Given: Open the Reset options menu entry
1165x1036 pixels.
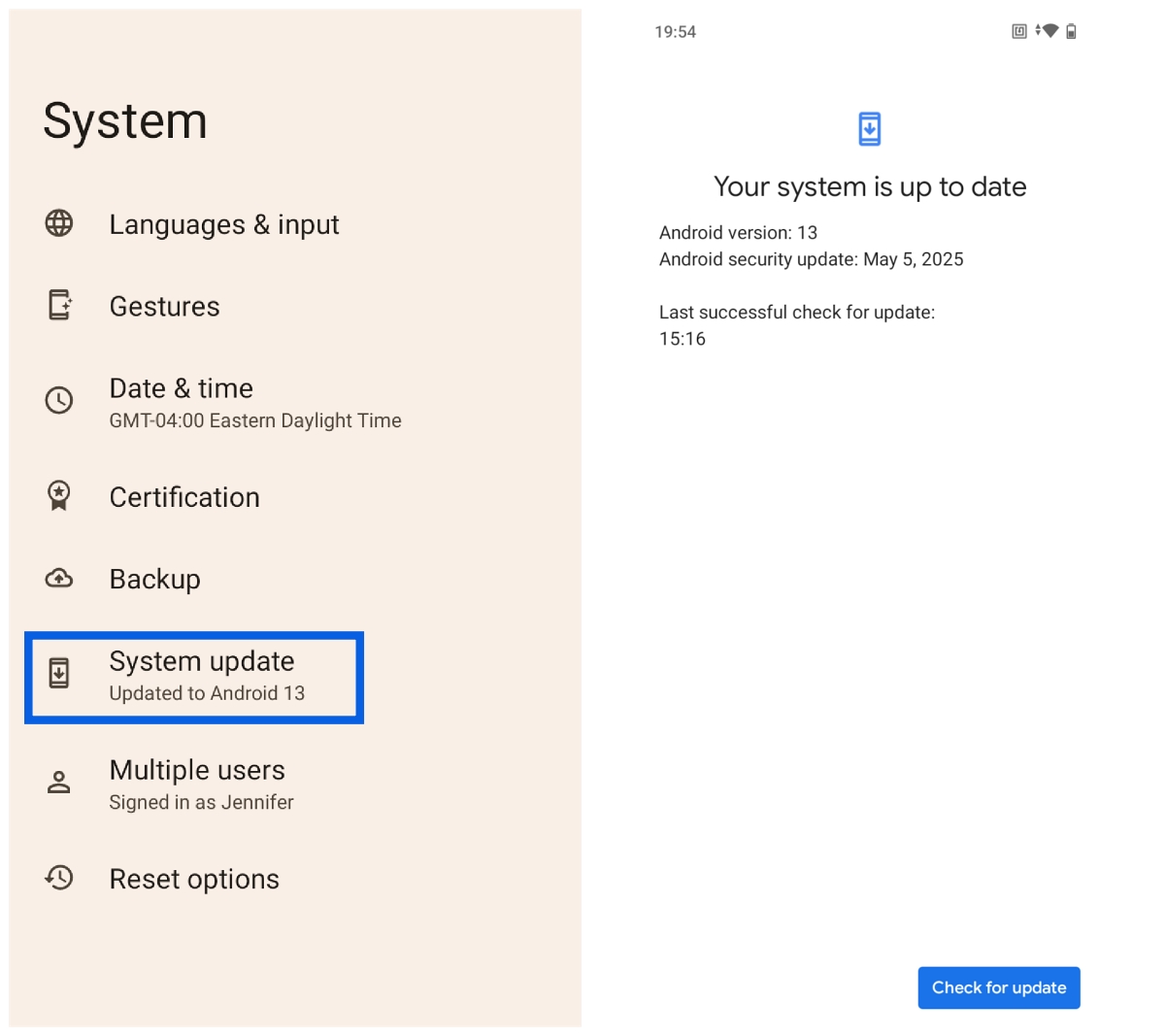Looking at the screenshot, I should [x=193, y=878].
